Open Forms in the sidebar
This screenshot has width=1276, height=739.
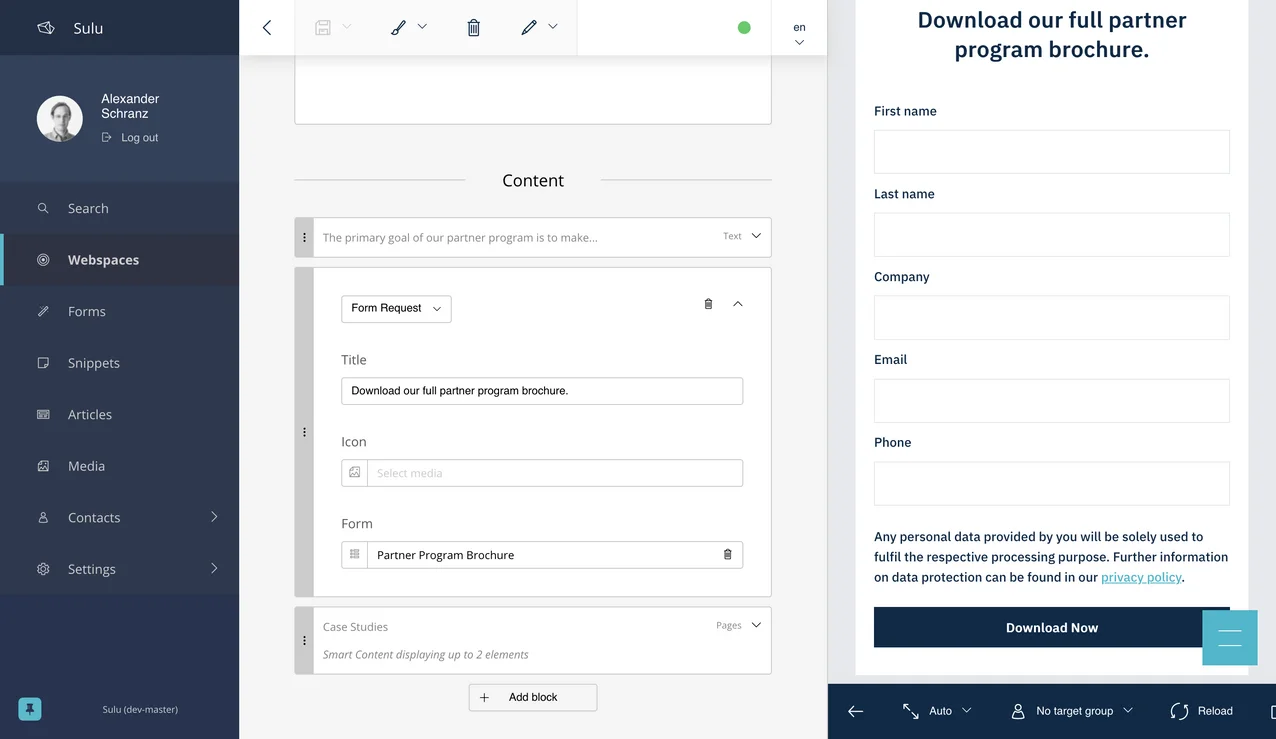click(x=87, y=312)
